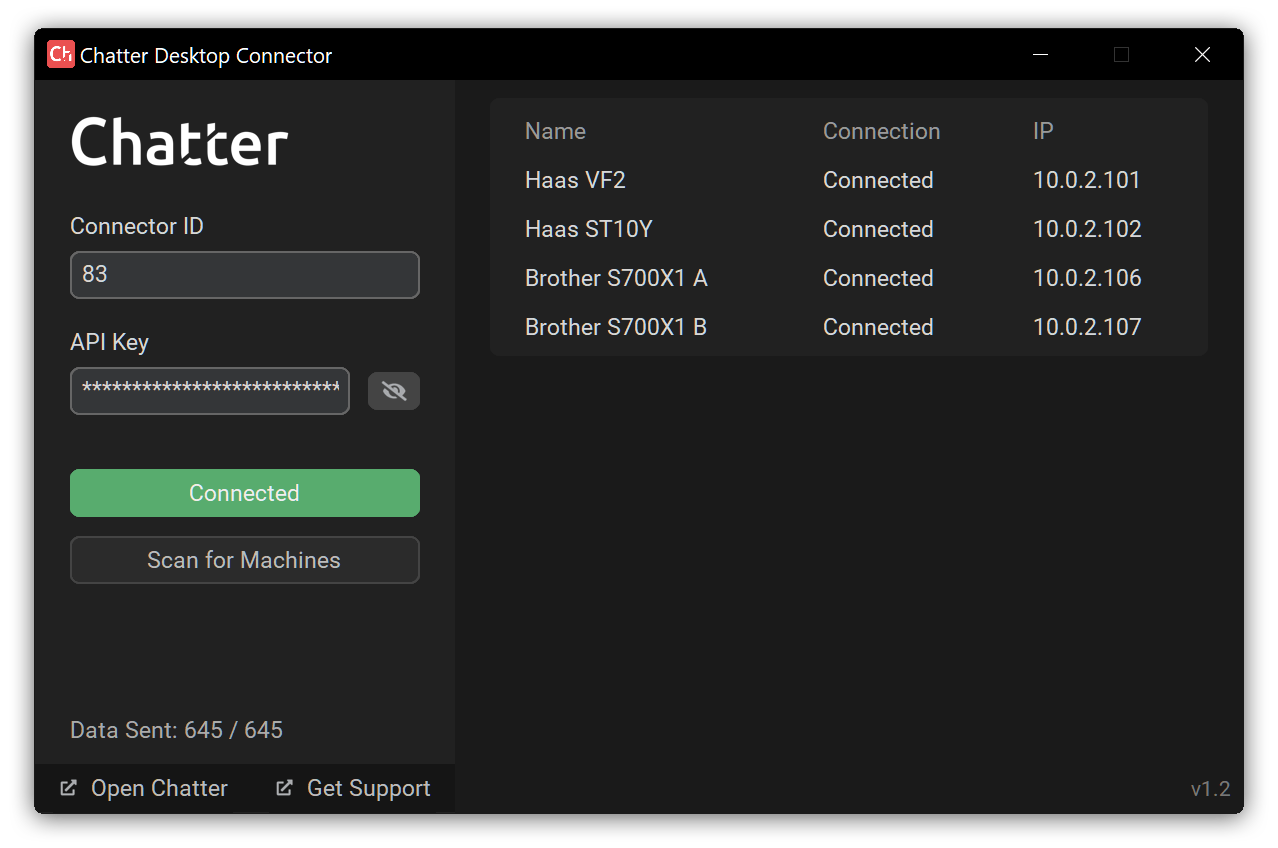
Task: Open the Get Support link
Action: [x=368, y=788]
